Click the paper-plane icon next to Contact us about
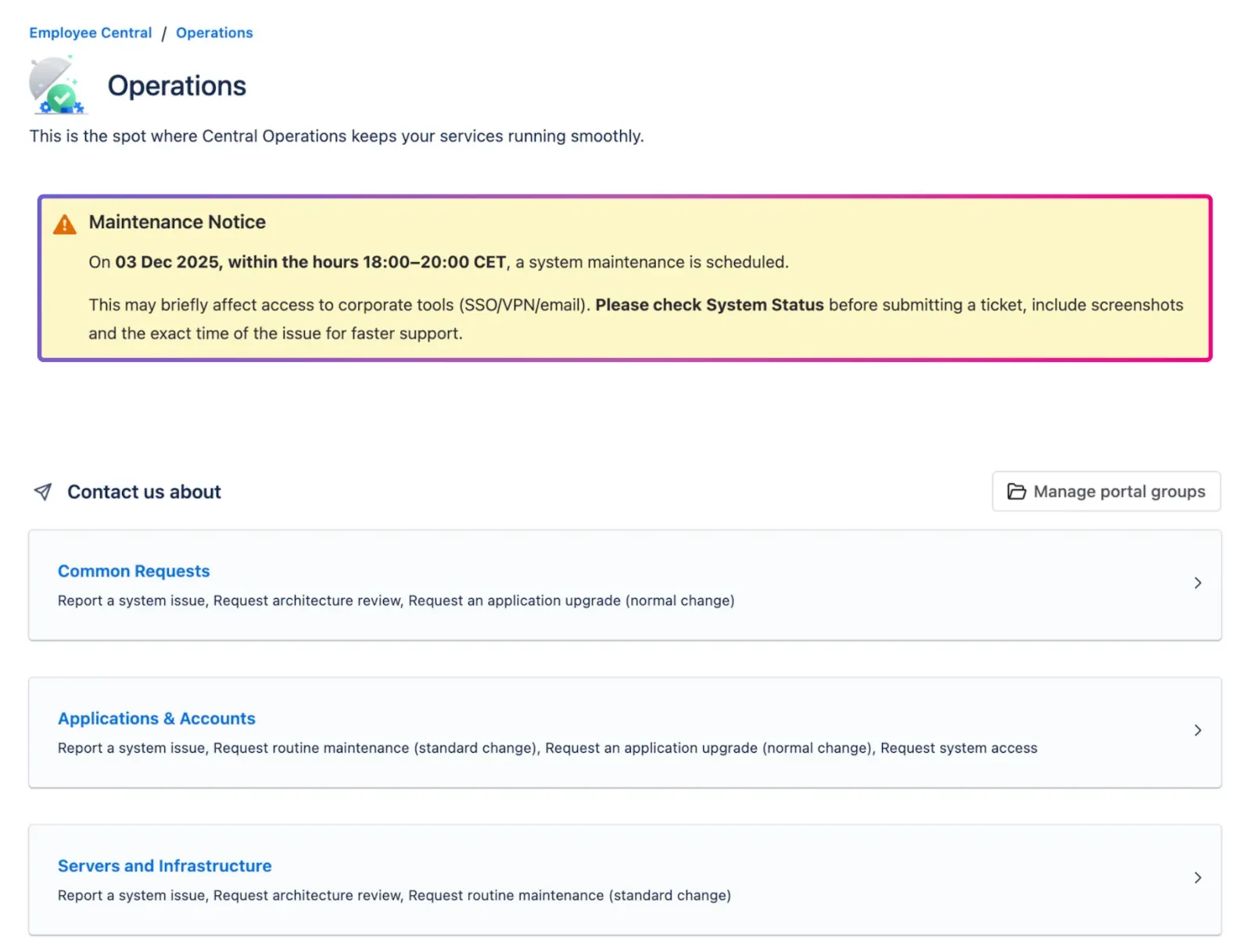The height and width of the screenshot is (952, 1251). [x=42, y=492]
